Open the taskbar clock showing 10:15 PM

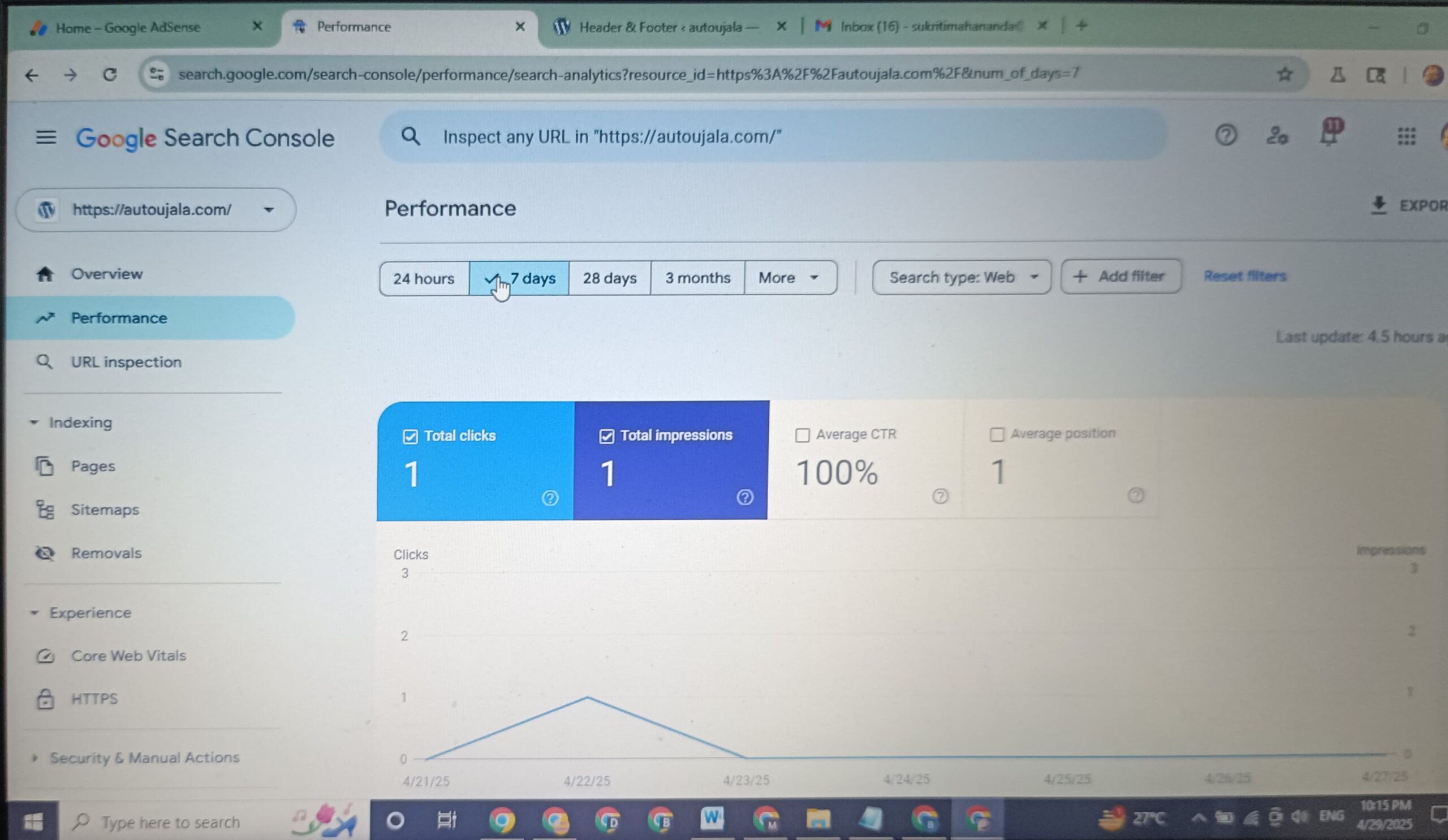(x=1385, y=815)
